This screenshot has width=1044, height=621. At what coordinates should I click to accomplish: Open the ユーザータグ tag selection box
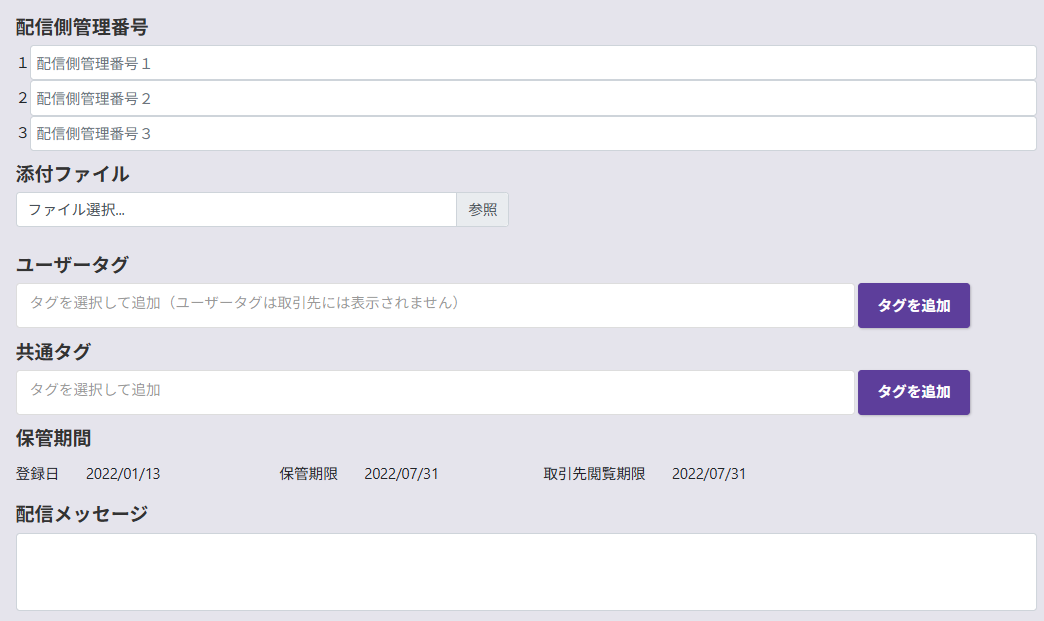[435, 305]
